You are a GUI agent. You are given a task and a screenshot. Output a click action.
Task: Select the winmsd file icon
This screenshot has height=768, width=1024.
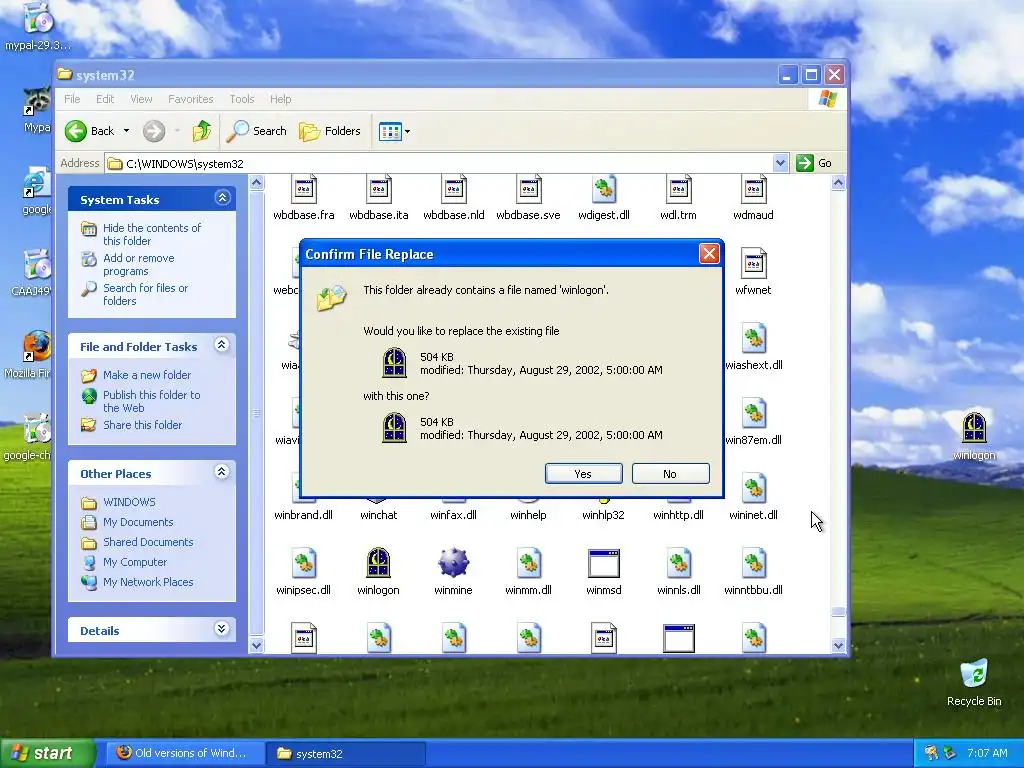pyautogui.click(x=603, y=564)
